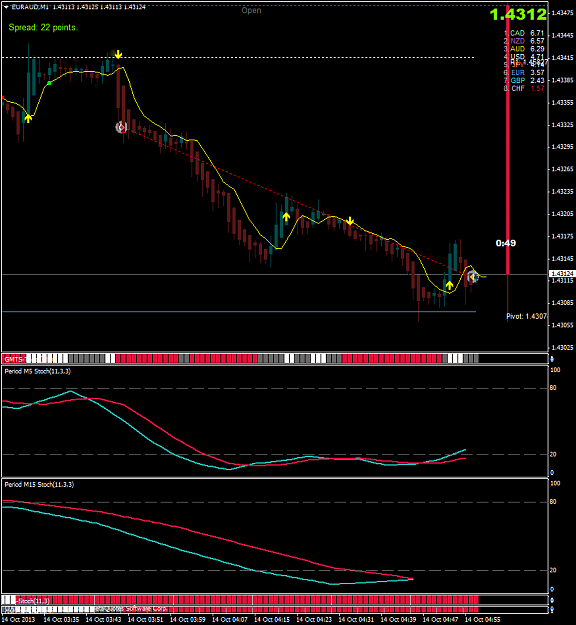Screen dimensions: 576x625
Task: Click the circular target marker at trendline start
Action: point(121,127)
